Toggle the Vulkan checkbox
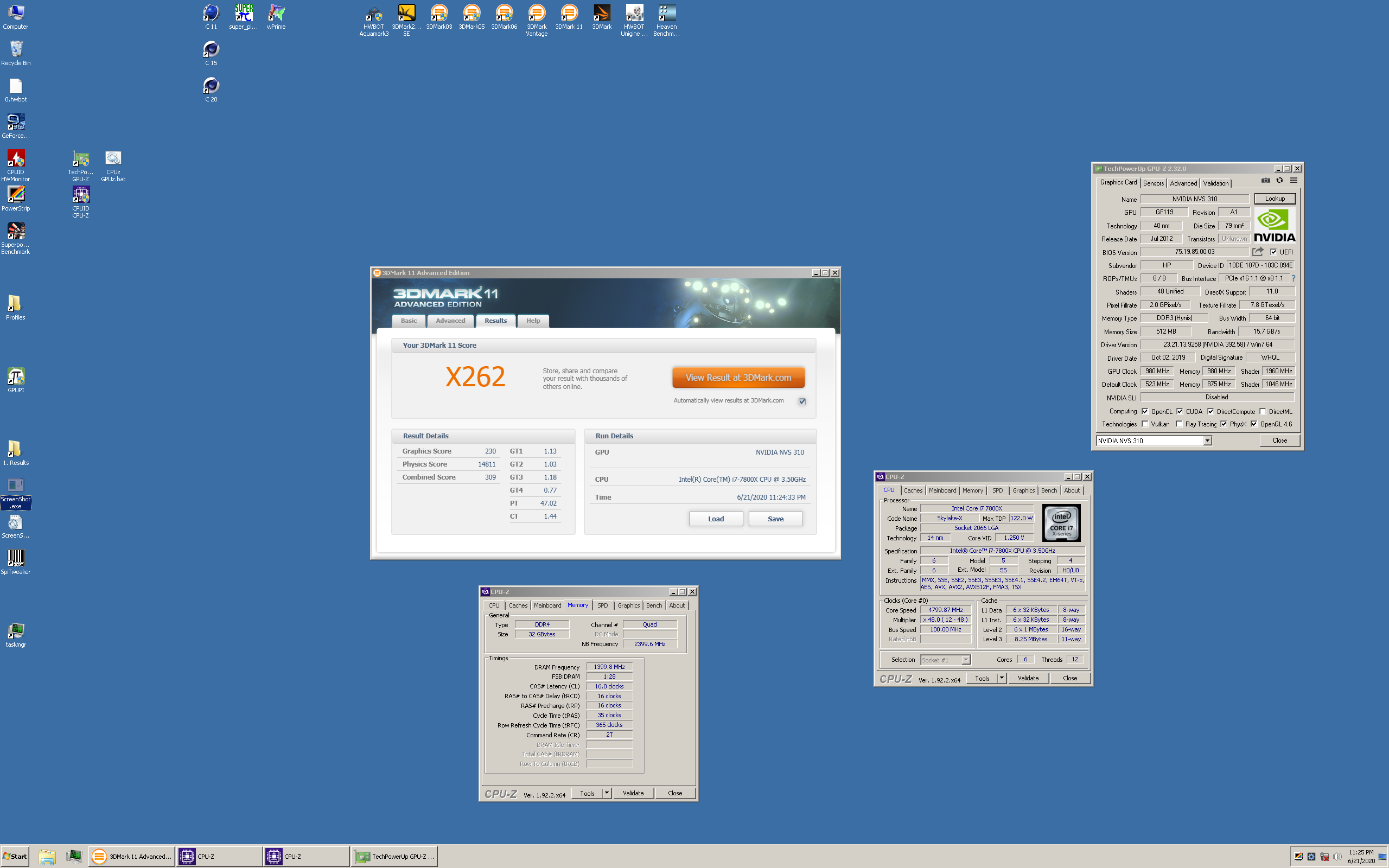Viewport: 1389px width, 868px height. click(1144, 424)
